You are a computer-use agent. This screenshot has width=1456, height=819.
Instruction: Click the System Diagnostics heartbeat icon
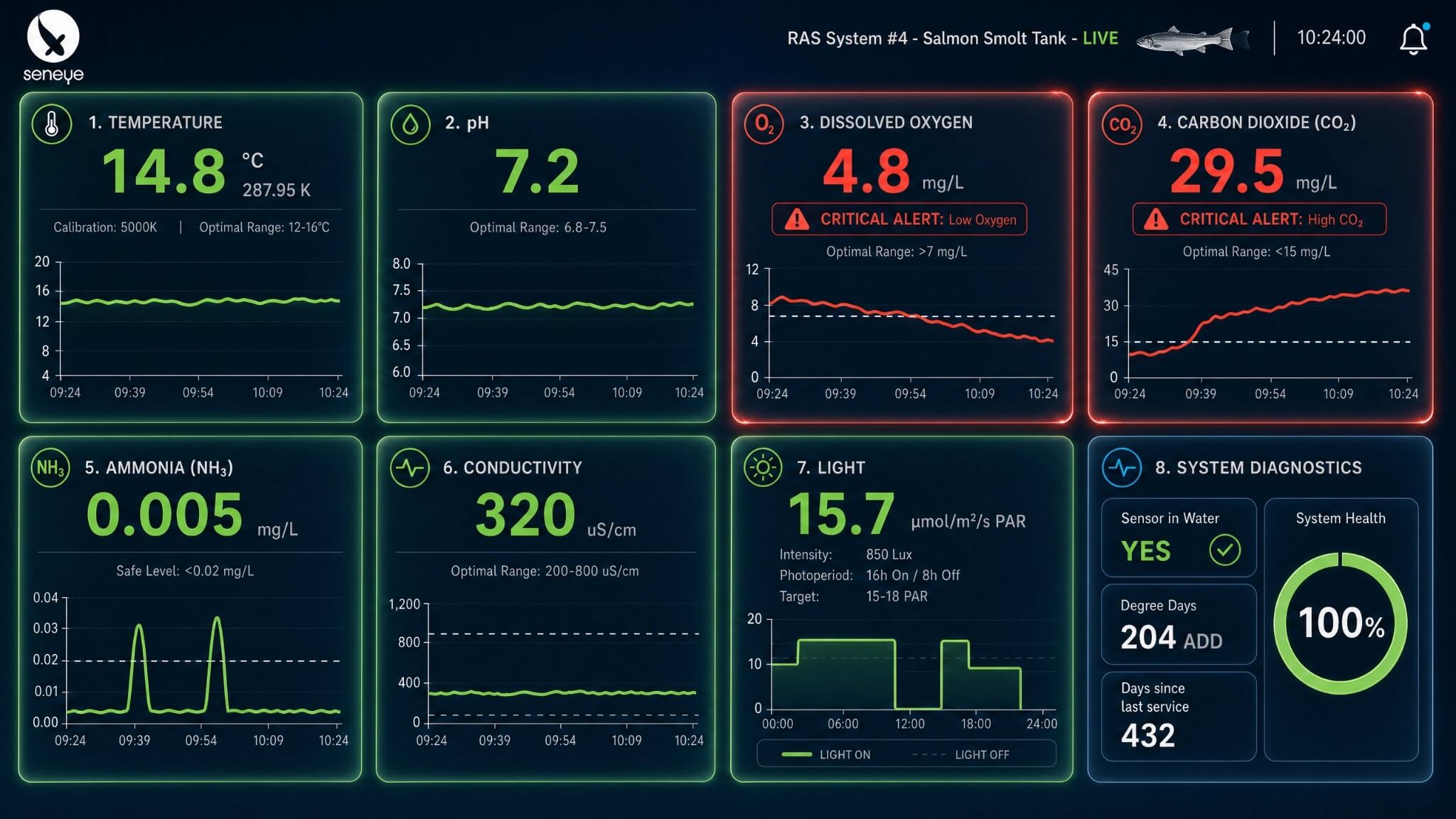click(1122, 468)
